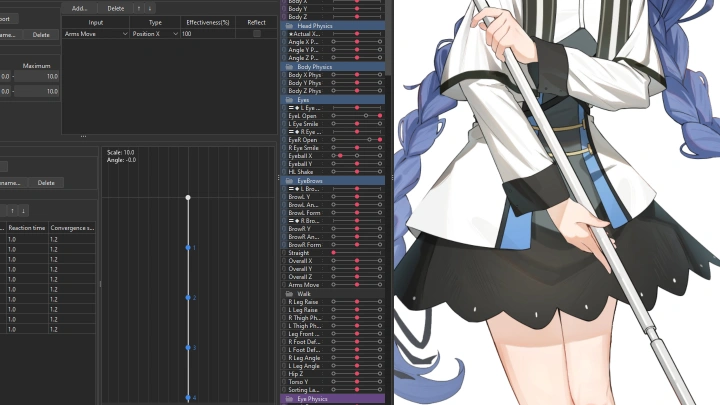The width and height of the screenshot is (720, 405).
Task: Select white anchor point atop pendulum
Action: coord(188,197)
